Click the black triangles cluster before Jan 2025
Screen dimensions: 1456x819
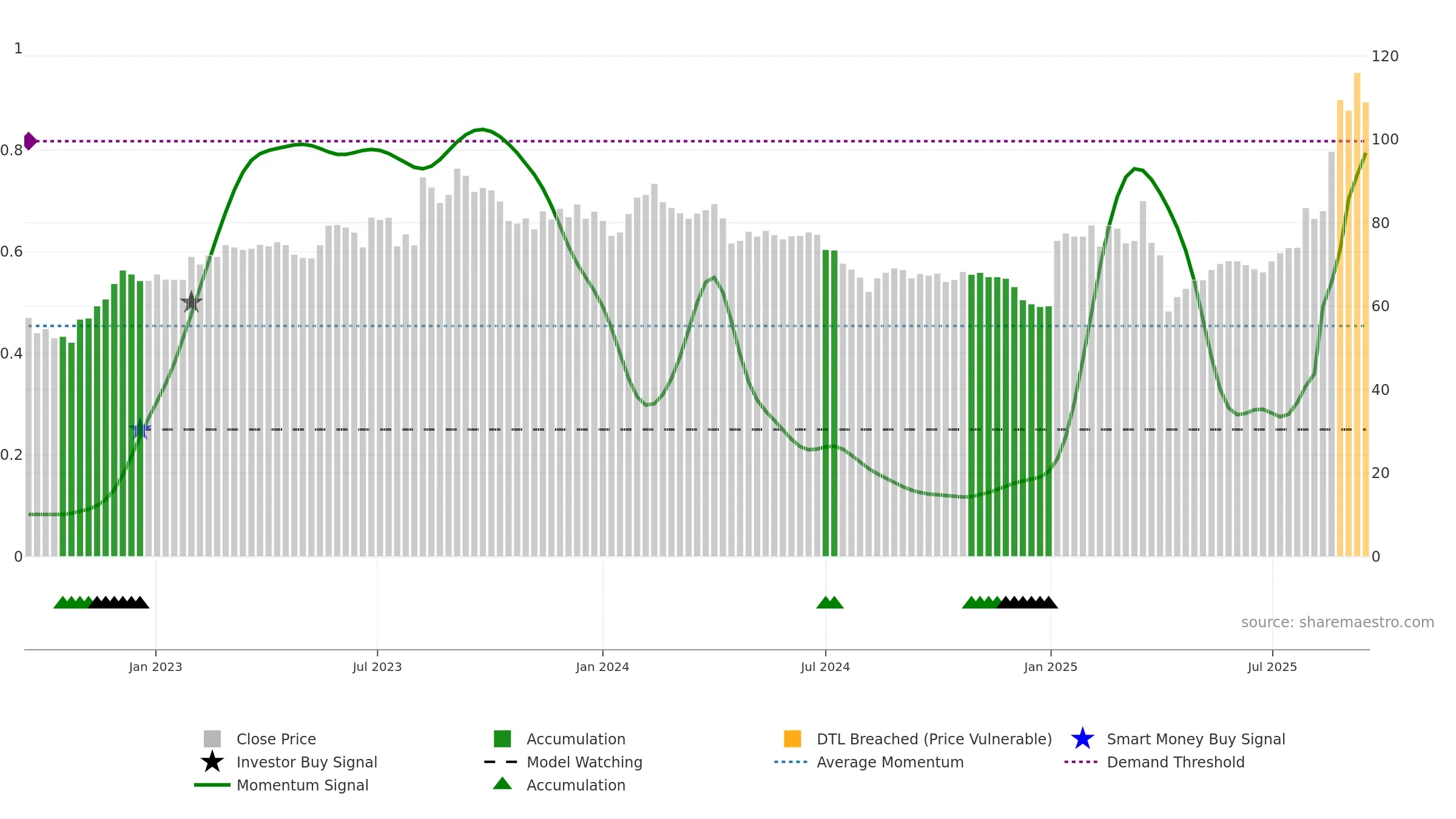1027,602
